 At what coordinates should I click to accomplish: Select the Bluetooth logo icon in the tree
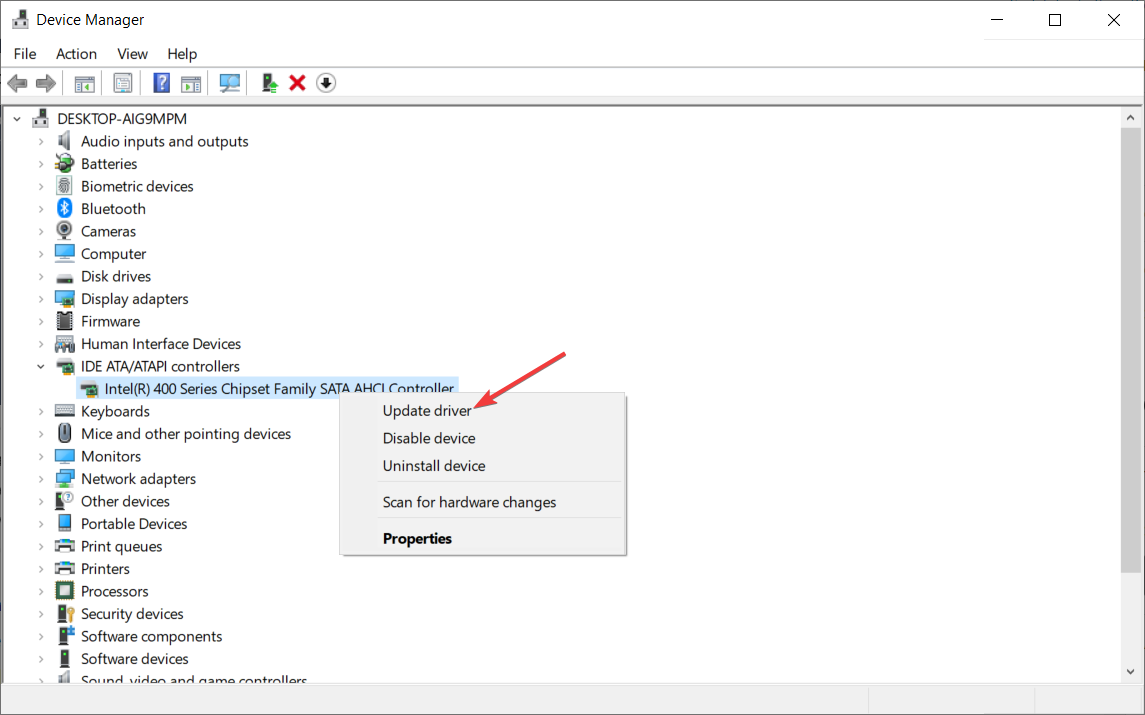pos(64,209)
